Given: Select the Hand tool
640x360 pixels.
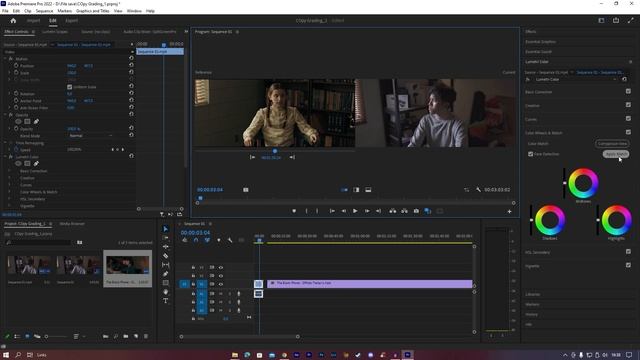Looking at the screenshot, I should 165,292.
